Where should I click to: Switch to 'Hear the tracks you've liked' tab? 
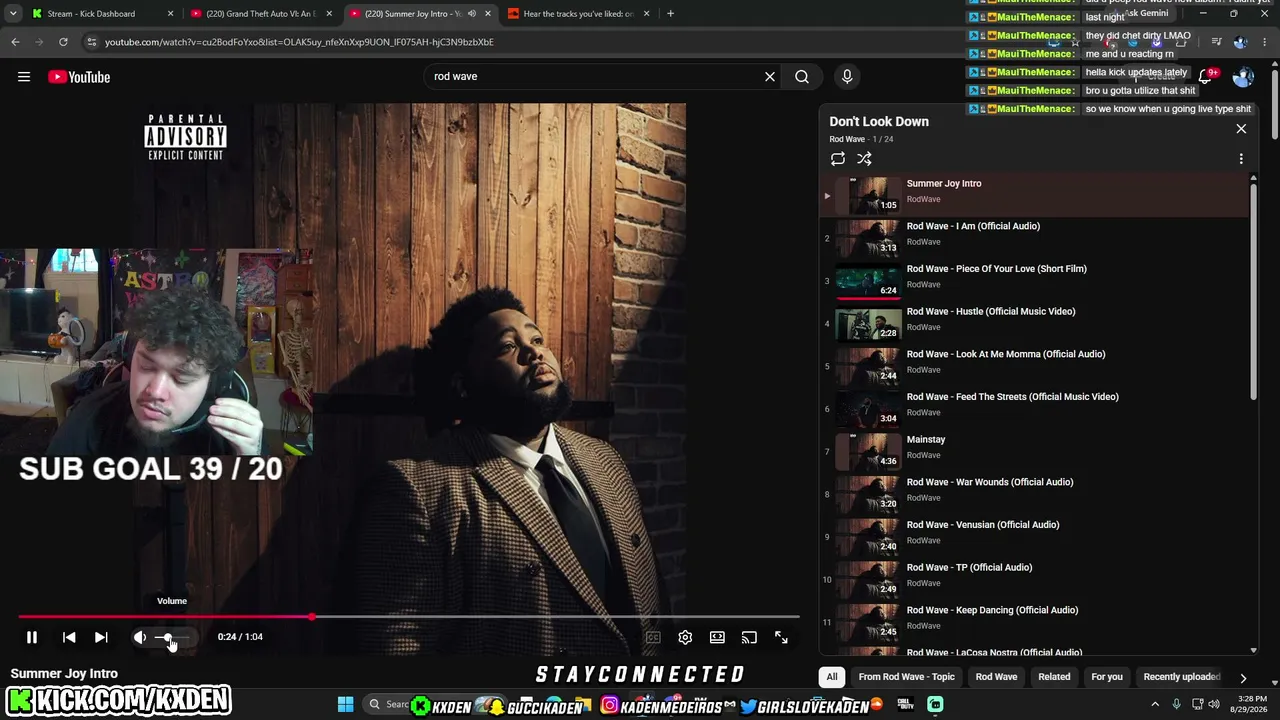(x=578, y=14)
